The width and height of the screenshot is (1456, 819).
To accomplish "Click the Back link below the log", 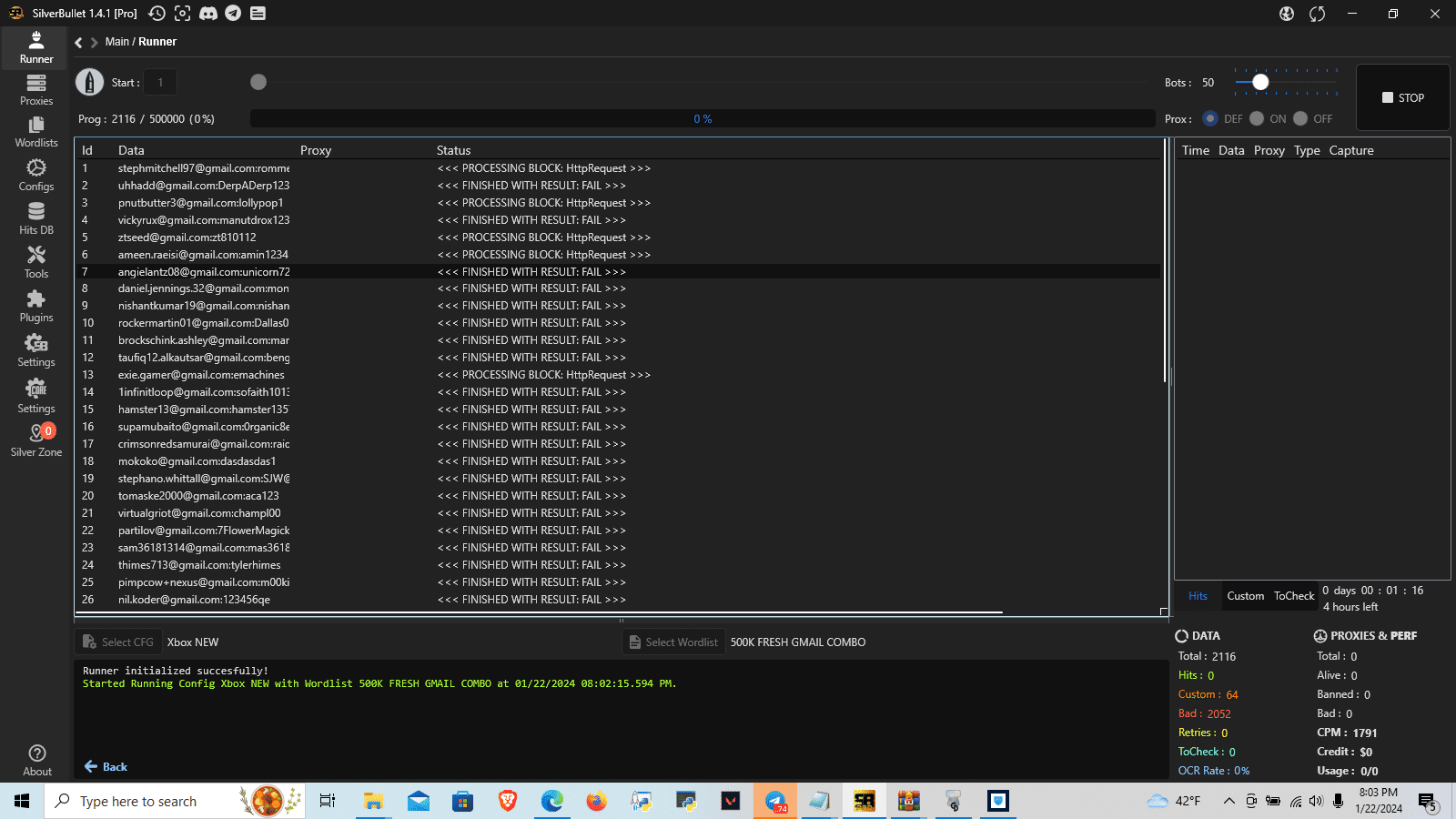I will tap(106, 767).
